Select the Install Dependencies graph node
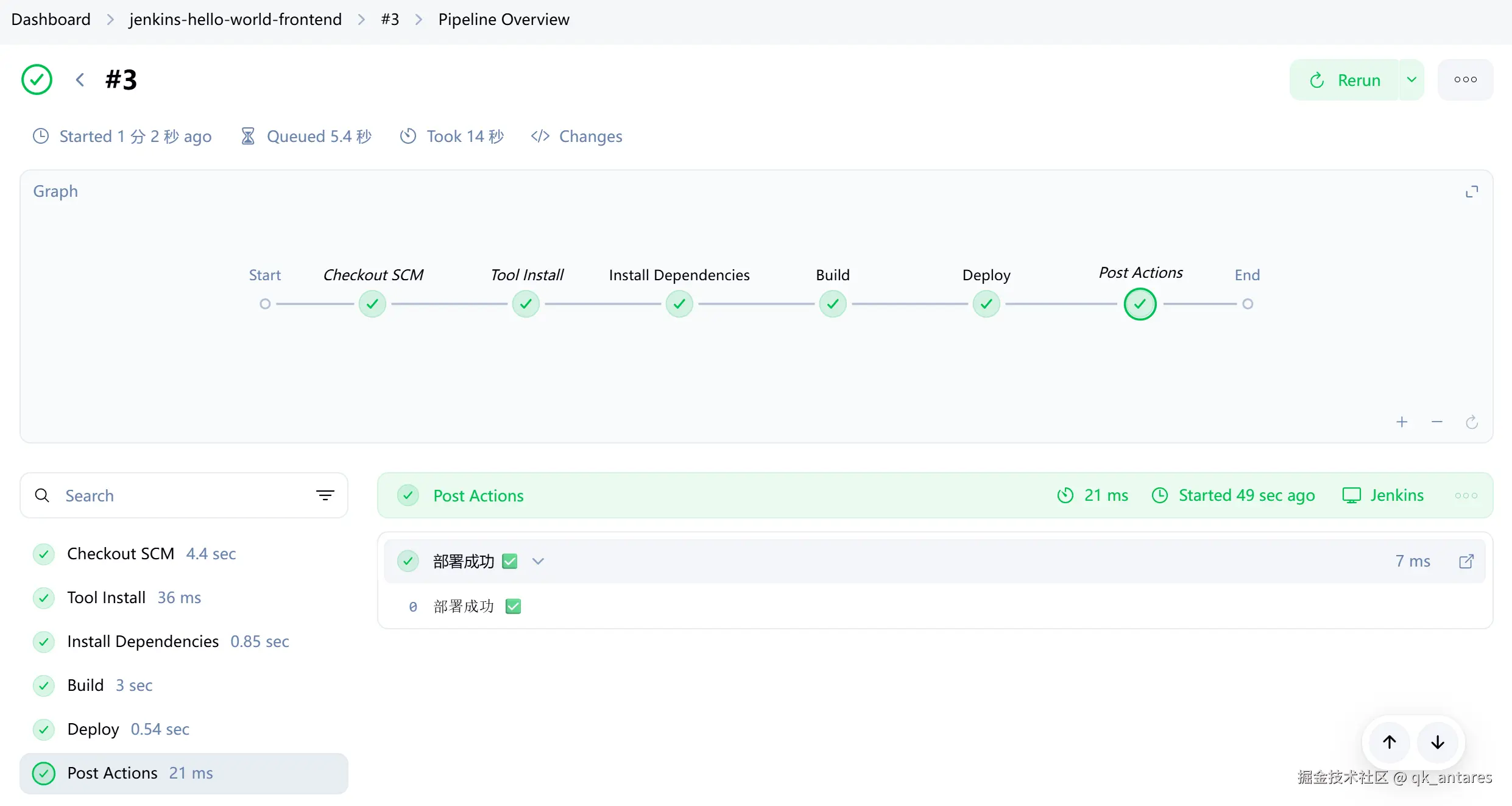Image resolution: width=1512 pixels, height=806 pixels. coord(679,304)
